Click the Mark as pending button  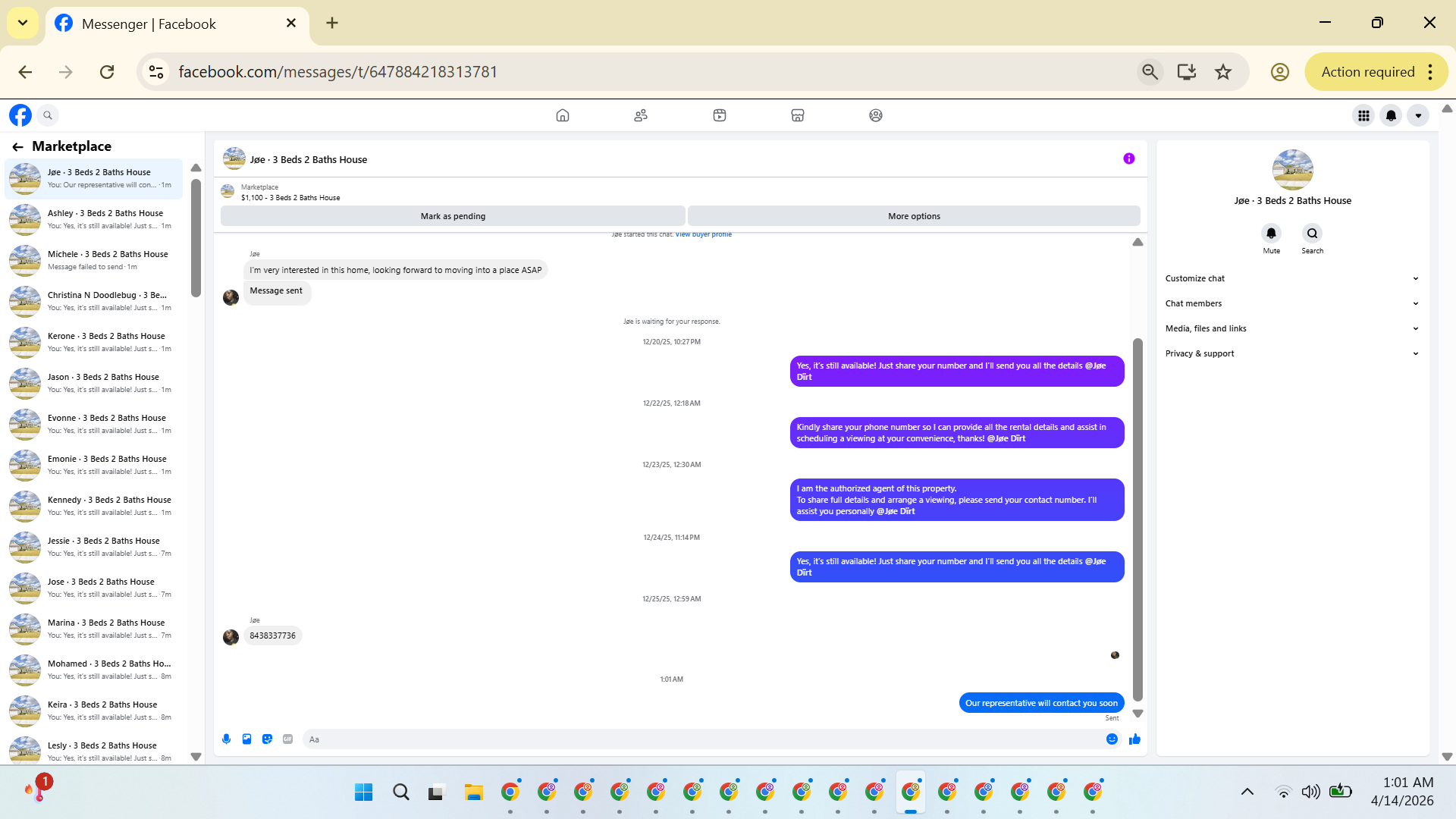[453, 216]
